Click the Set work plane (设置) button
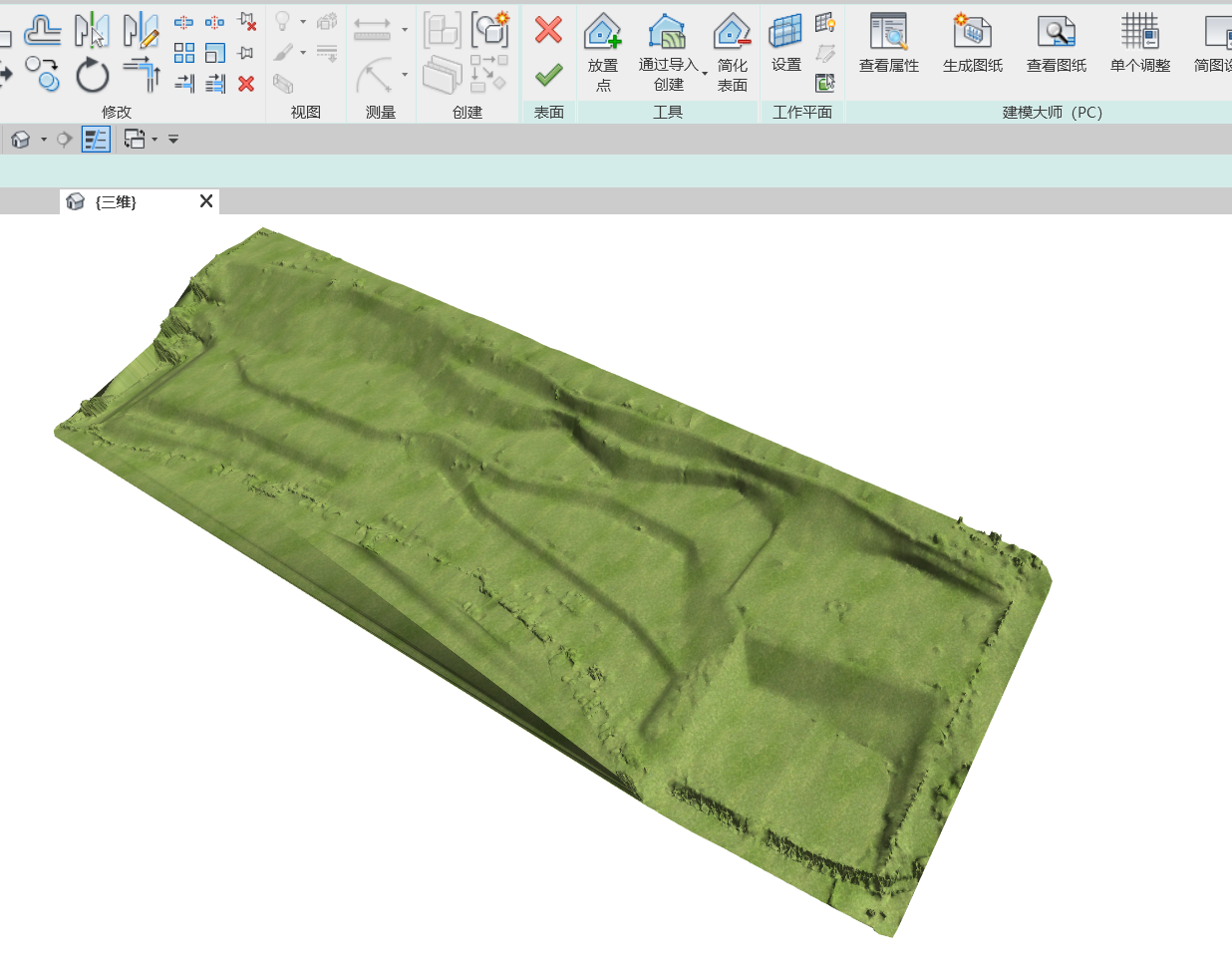1232x961 pixels. (785, 45)
